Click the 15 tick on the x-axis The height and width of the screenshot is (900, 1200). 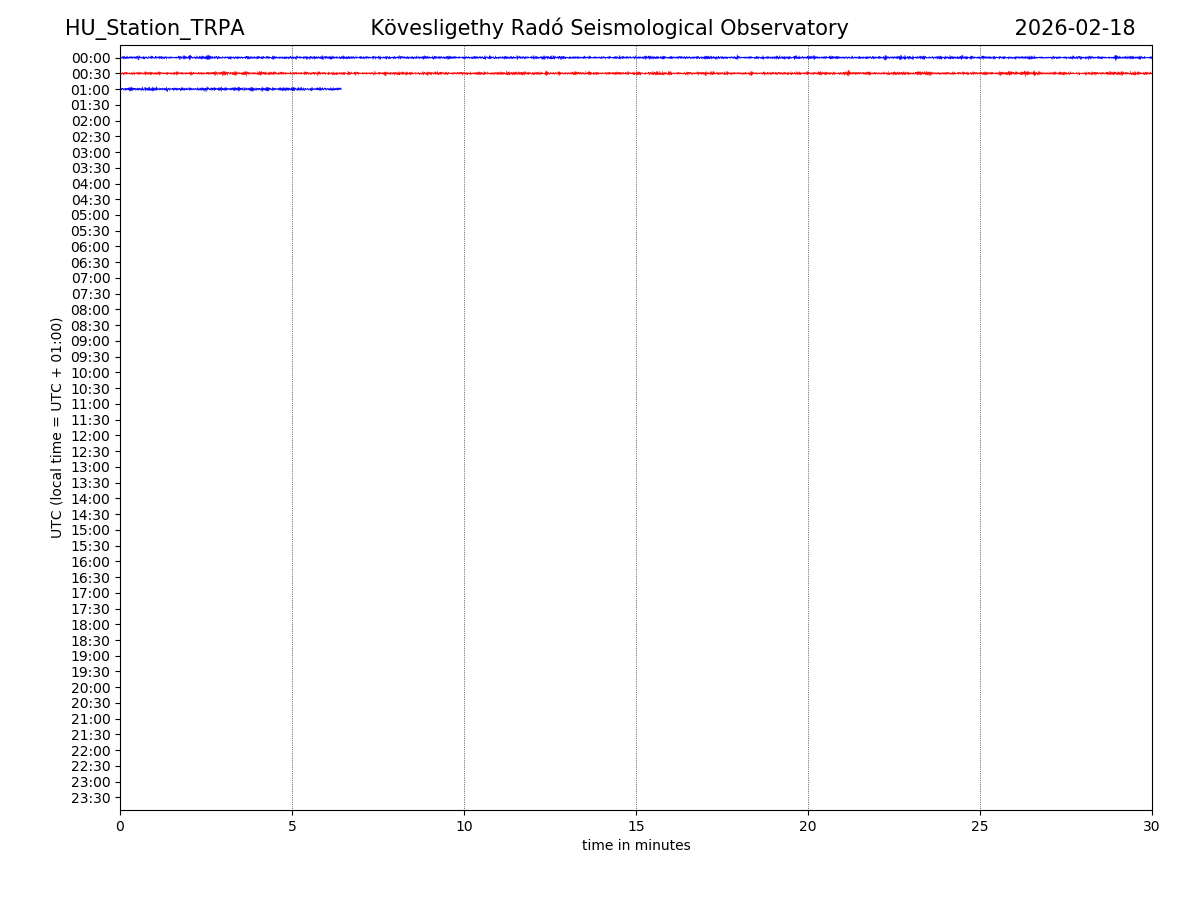coord(636,827)
